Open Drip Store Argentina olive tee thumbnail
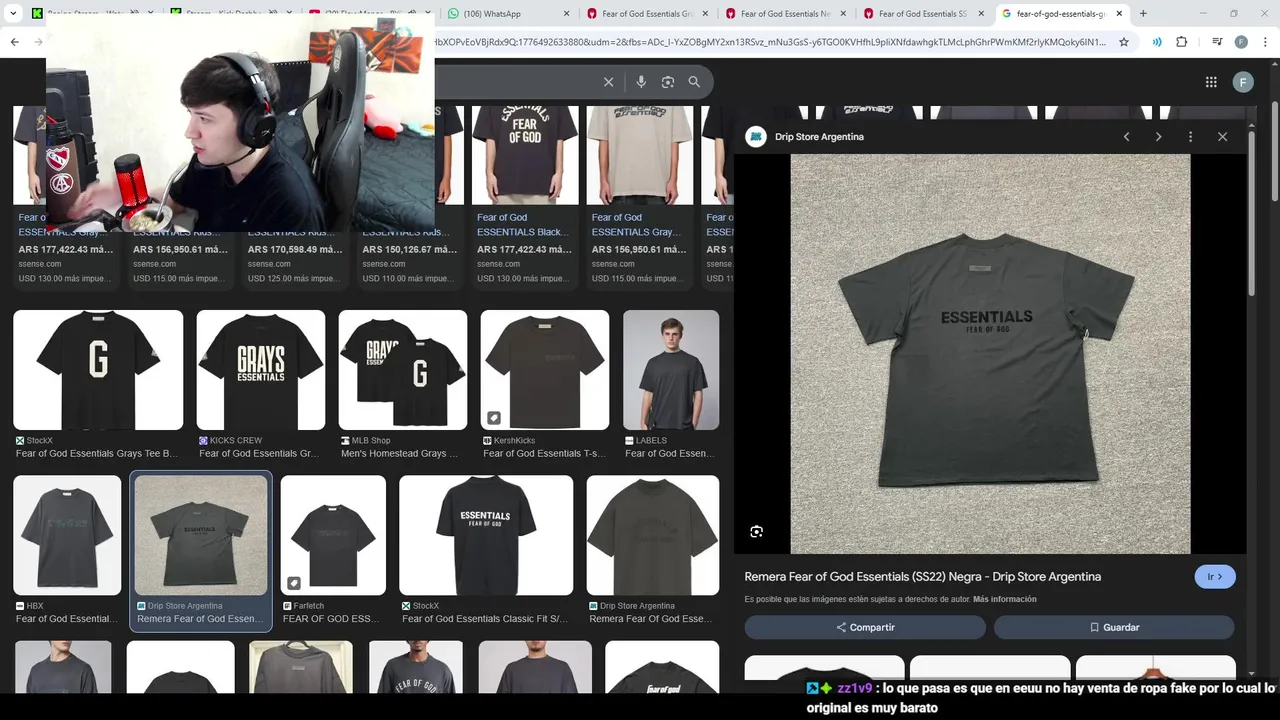This screenshot has height=720, width=1280. (x=653, y=535)
